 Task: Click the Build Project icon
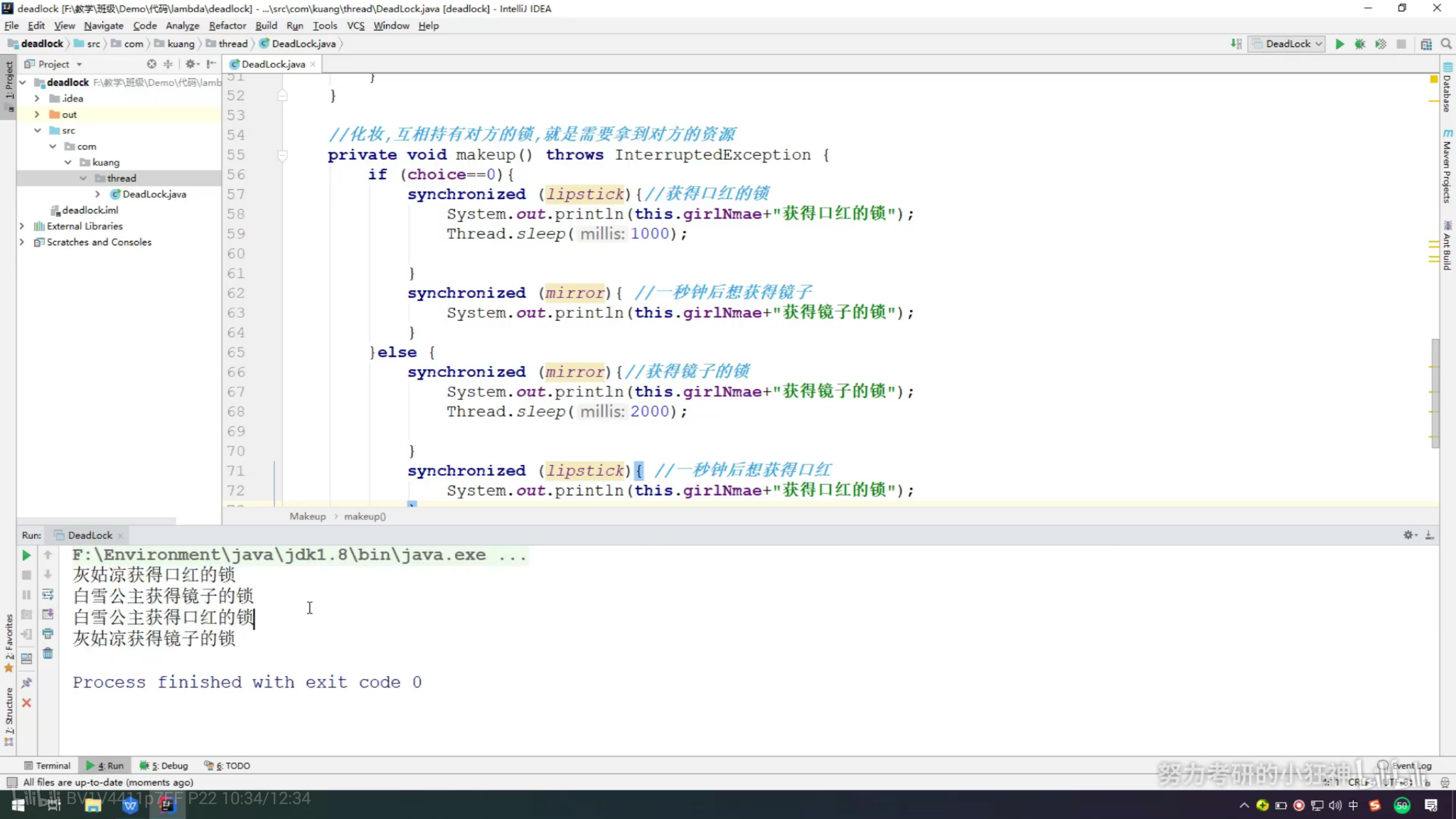(1236, 44)
